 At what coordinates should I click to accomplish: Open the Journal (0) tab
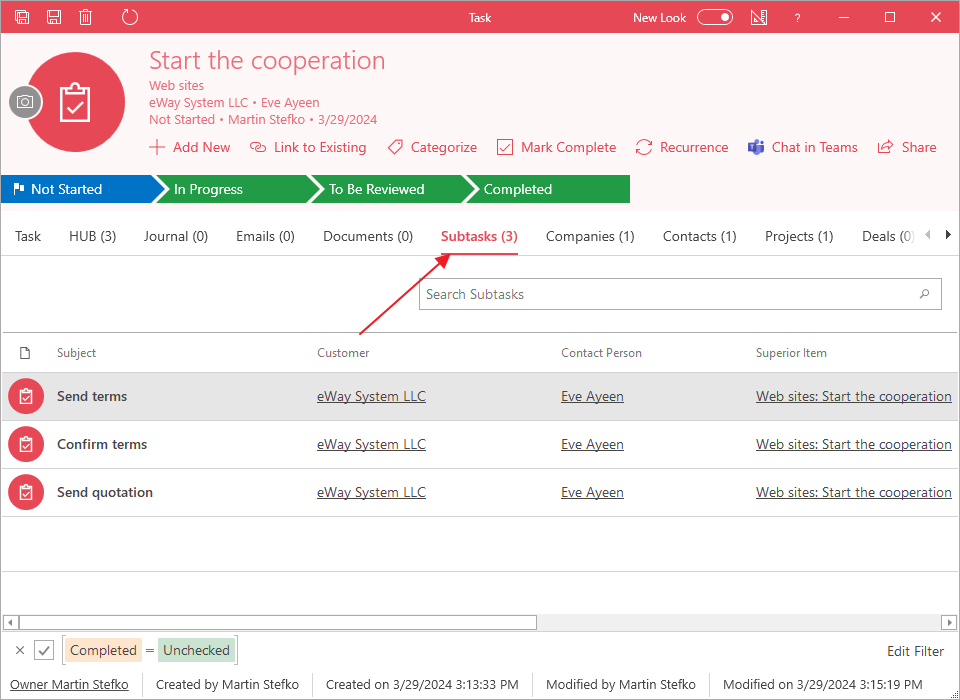176,236
